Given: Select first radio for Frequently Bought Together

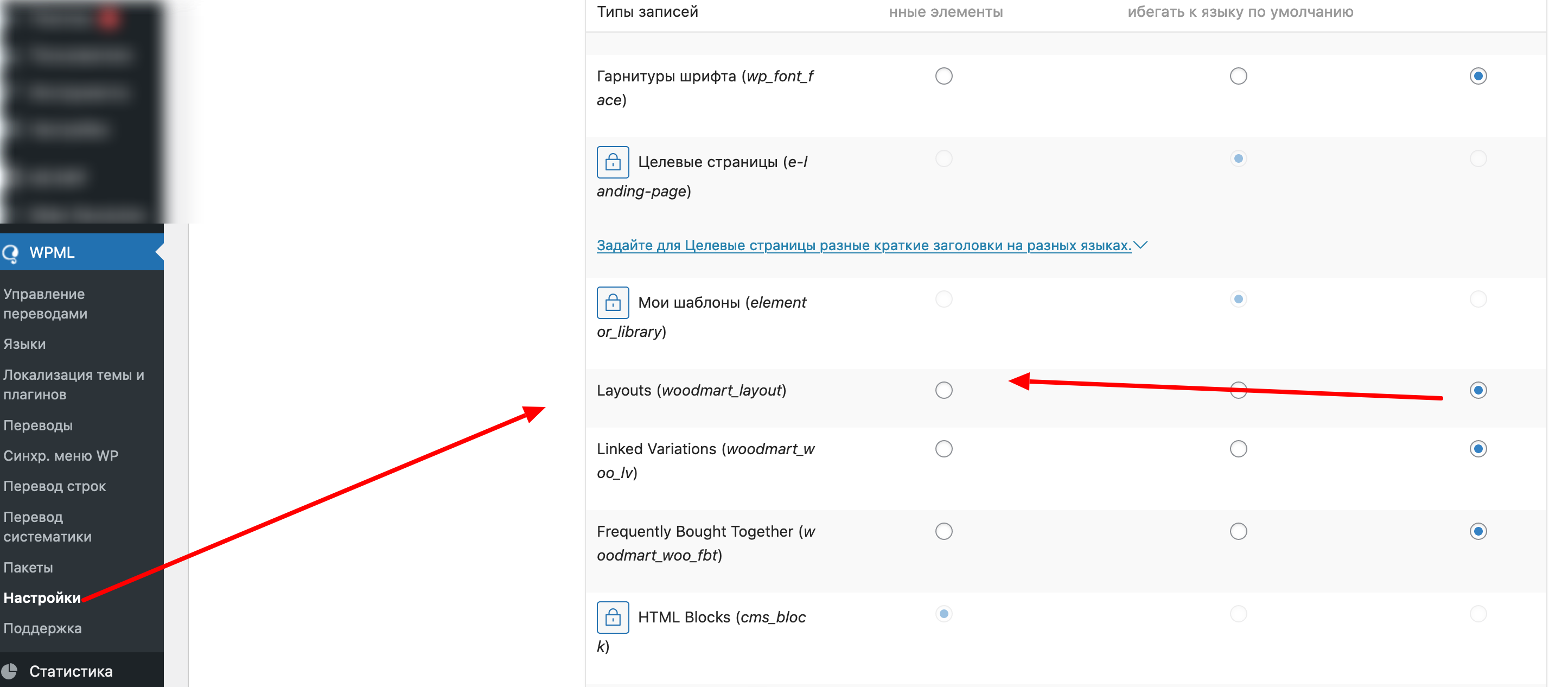Looking at the screenshot, I should click(944, 531).
